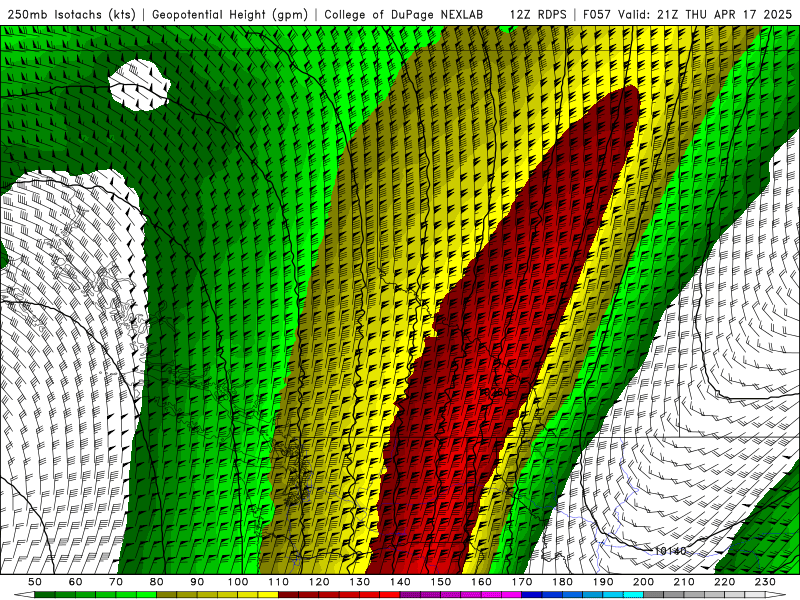800x600 pixels.
Task: Click the 230 kts legend label
Action: point(765,582)
